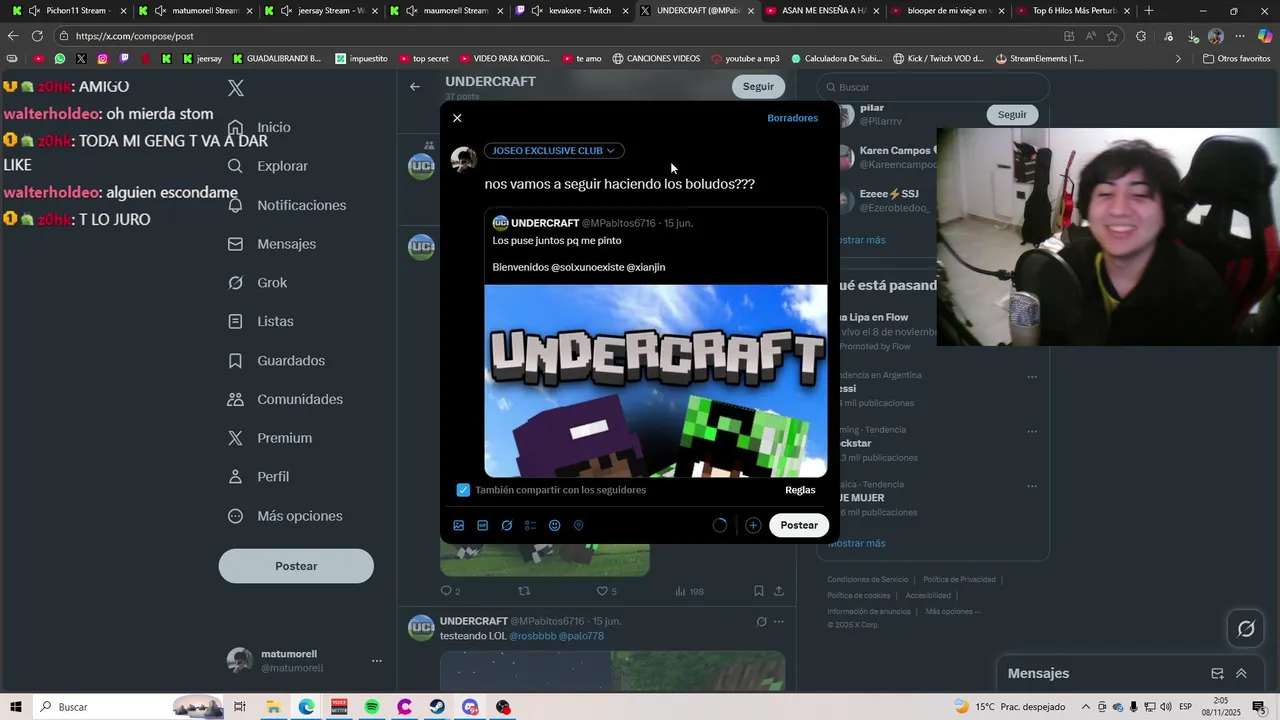Image resolution: width=1280 pixels, height=720 pixels.
Task: Open options for the Gaming Tendencia trend
Action: (1032, 432)
